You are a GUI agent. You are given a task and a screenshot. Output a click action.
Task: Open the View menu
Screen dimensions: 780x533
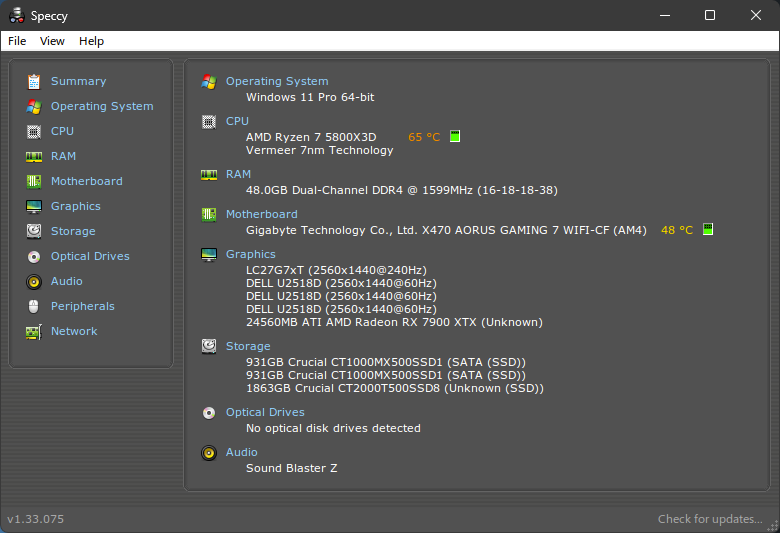click(52, 41)
